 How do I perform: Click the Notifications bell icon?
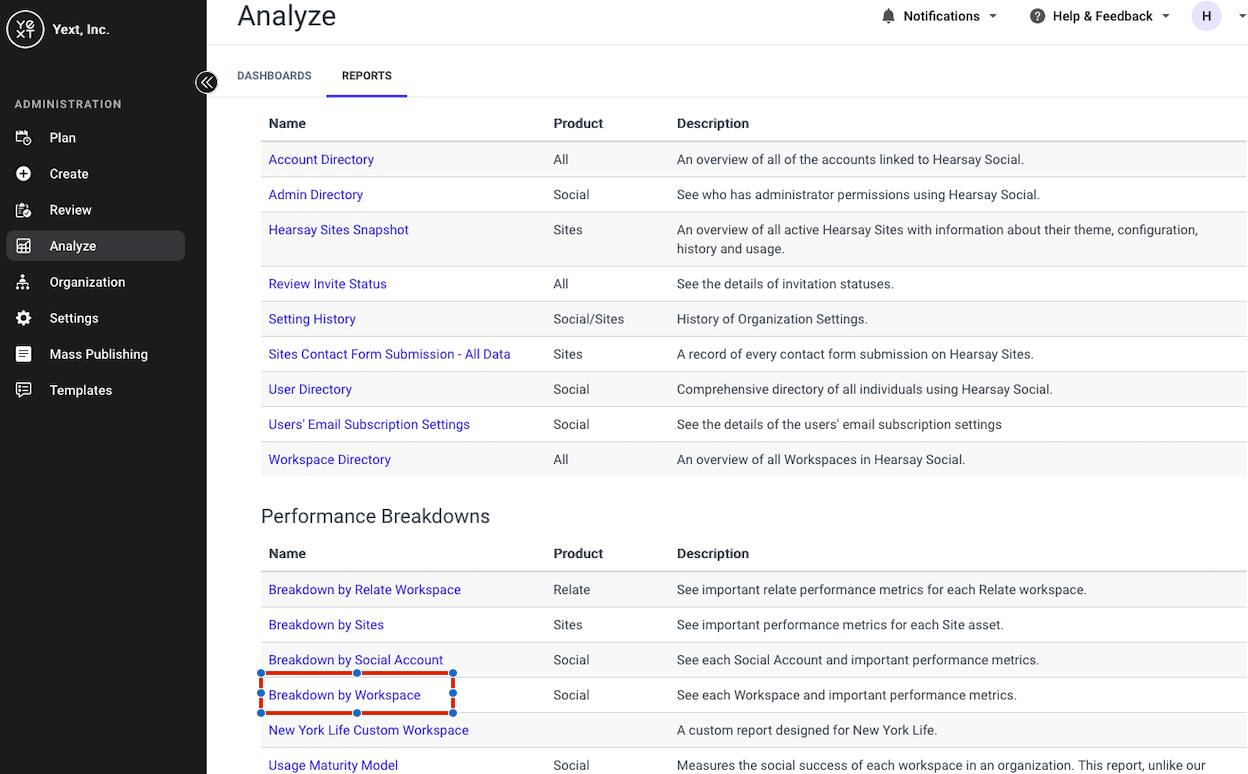point(888,16)
